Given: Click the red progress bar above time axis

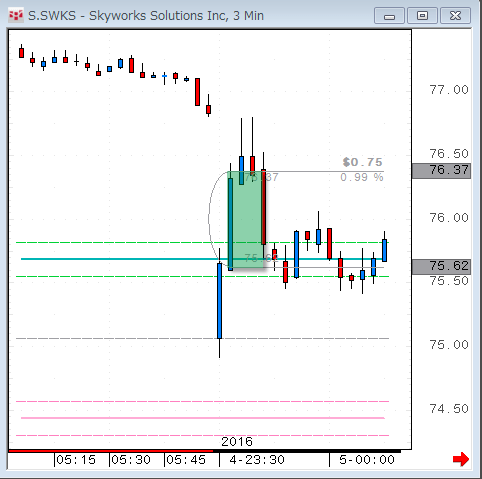Looking at the screenshot, I should coord(111,451).
